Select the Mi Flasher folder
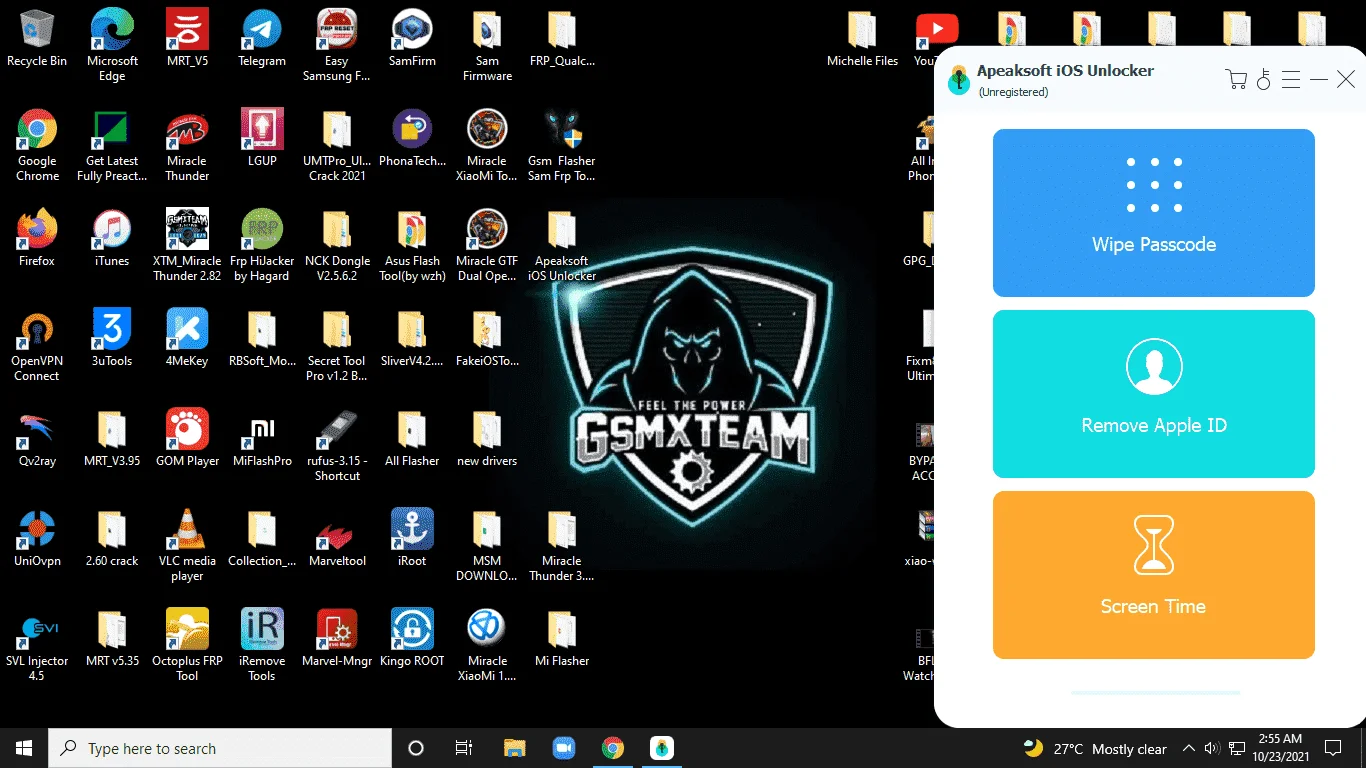Image resolution: width=1366 pixels, height=768 pixels. (x=562, y=638)
